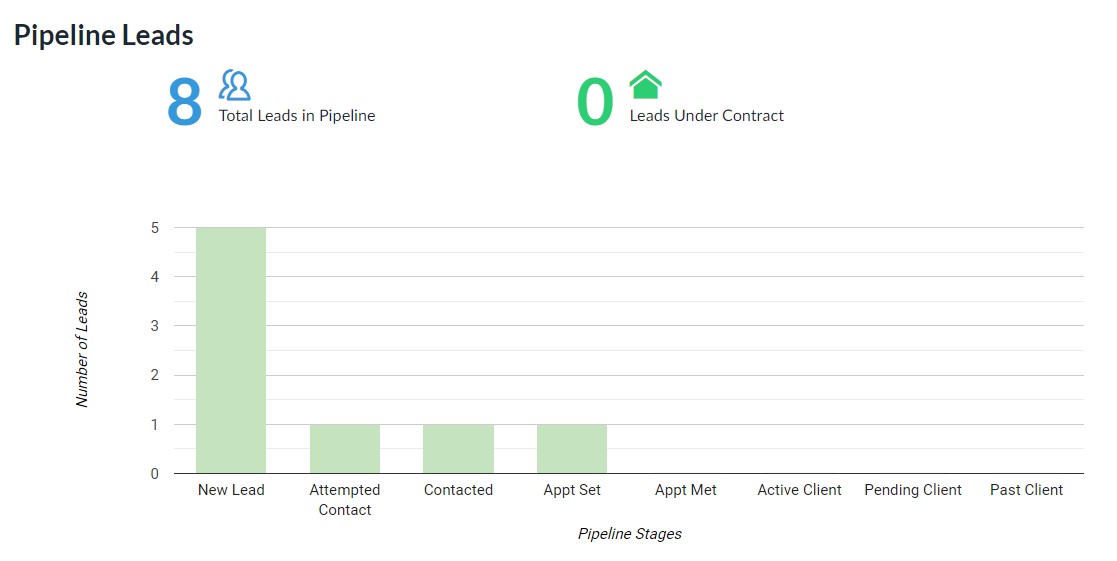Viewport: 1117px width, 561px height.
Task: Click the Total Leads in Pipeline label
Action: point(297,116)
